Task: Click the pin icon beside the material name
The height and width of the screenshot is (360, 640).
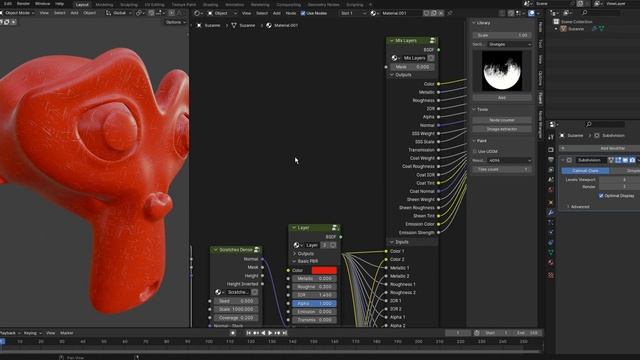Action: coord(450,13)
